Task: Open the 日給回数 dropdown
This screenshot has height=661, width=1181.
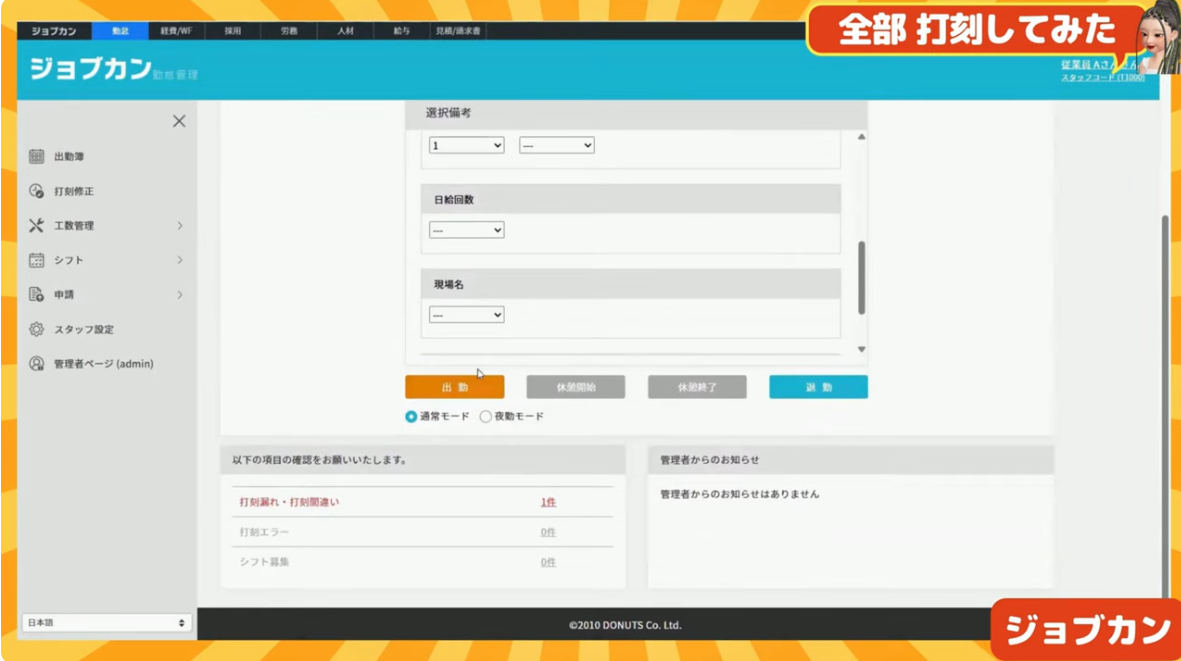Action: 466,230
